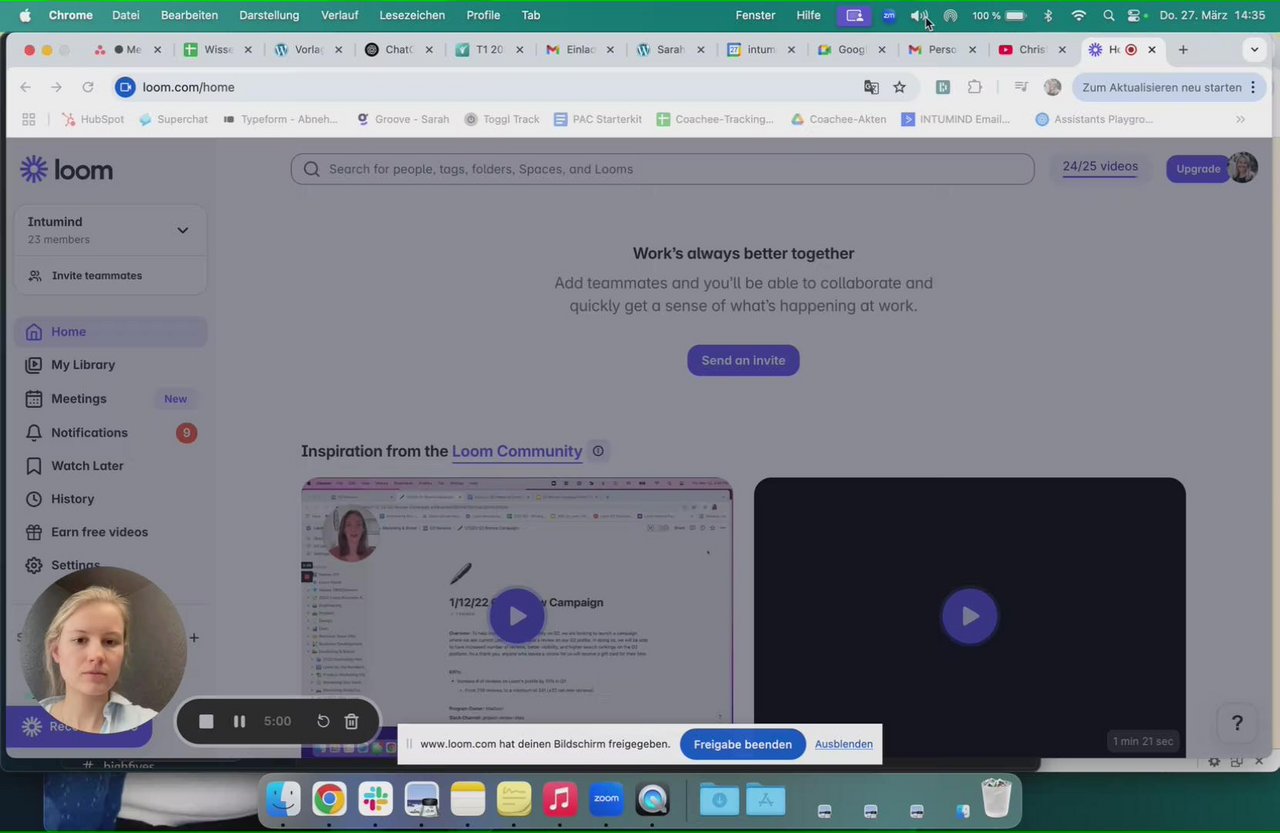Viewport: 1280px width, 833px height.
Task: Reload the page
Action: pyautogui.click(x=88, y=87)
